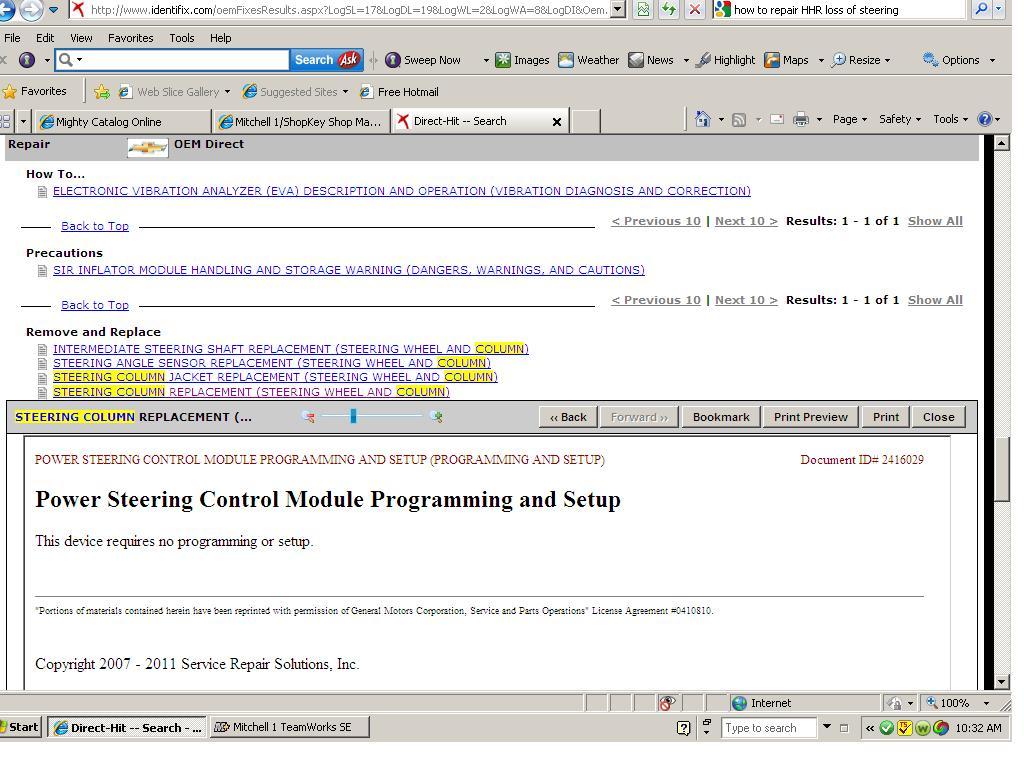Click the red Search Ask button

coord(327,60)
